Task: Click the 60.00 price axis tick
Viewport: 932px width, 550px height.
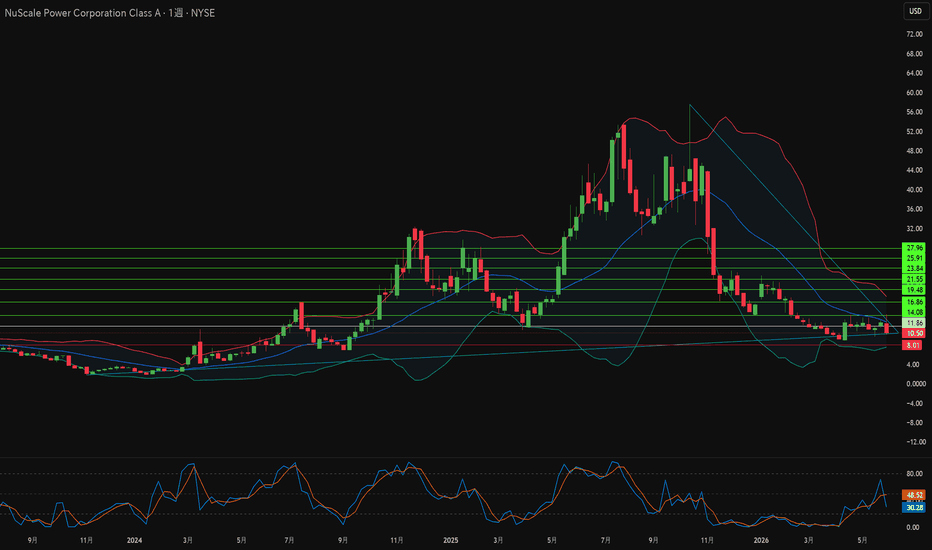Action: (x=914, y=93)
